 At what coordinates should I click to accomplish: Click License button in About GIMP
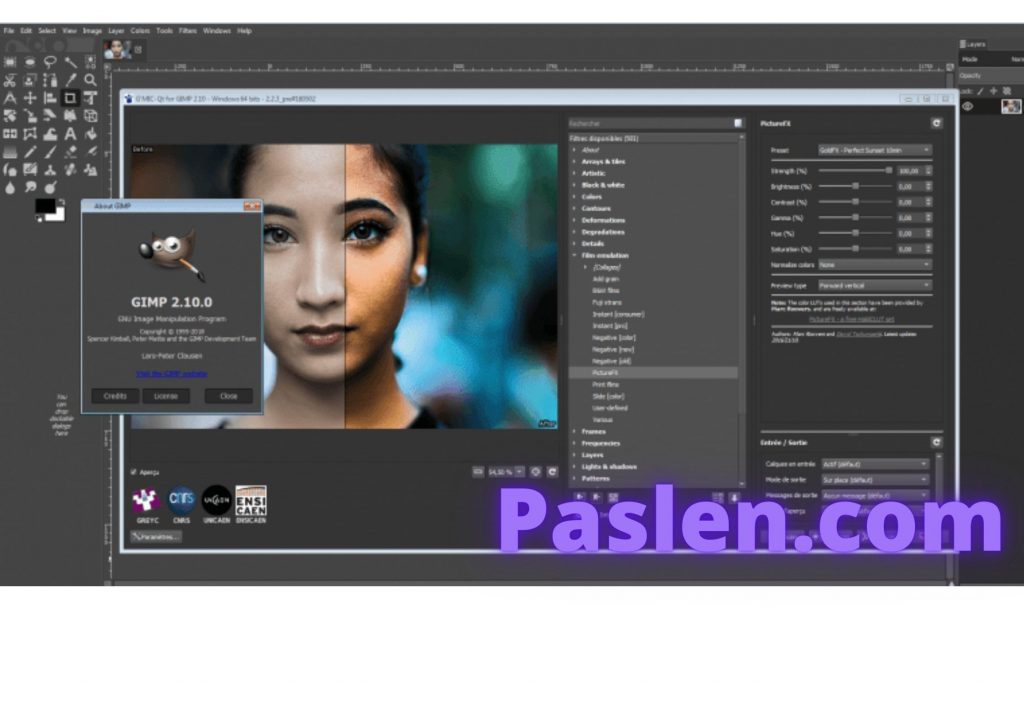(166, 396)
